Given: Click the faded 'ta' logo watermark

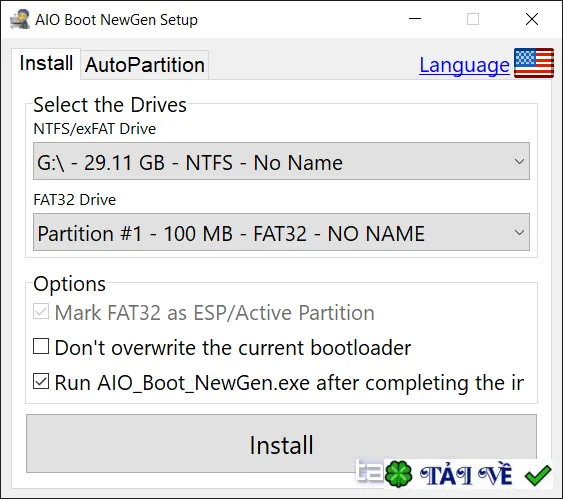Looking at the screenshot, I should click(369, 471).
